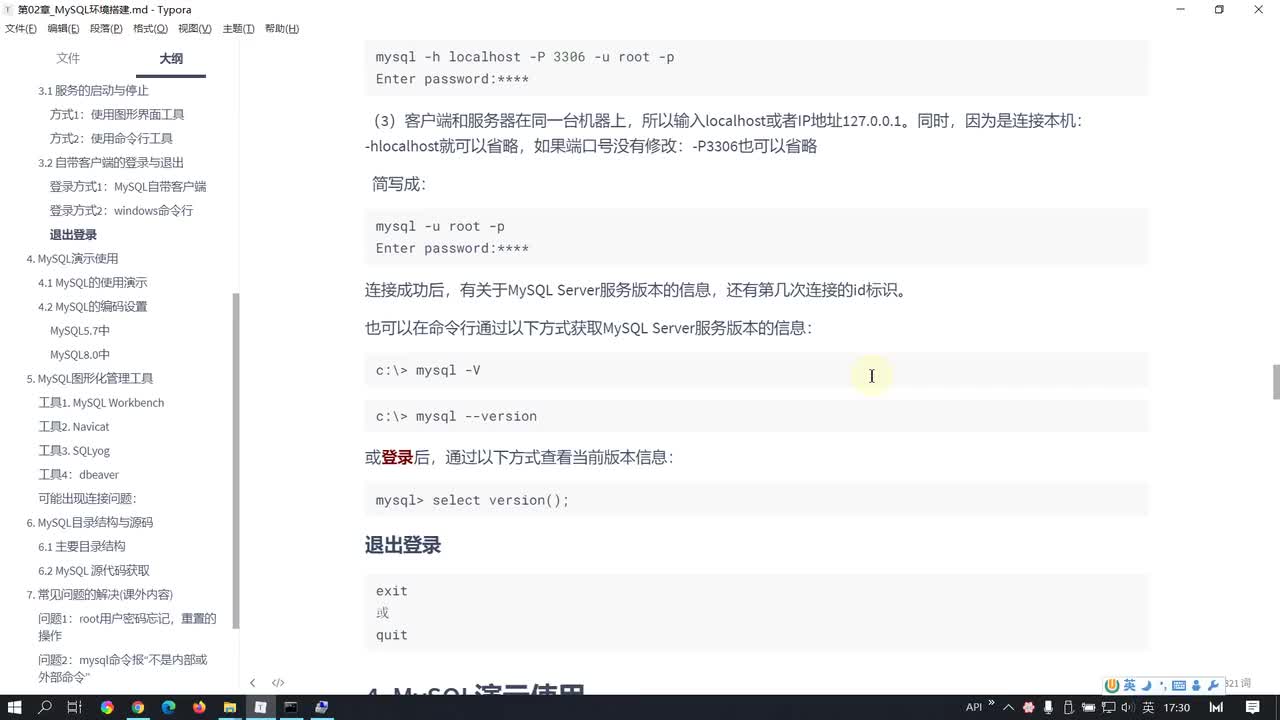The image size is (1280, 720).
Task: Switch to the 大纲 sidebar tab
Action: pos(171,59)
